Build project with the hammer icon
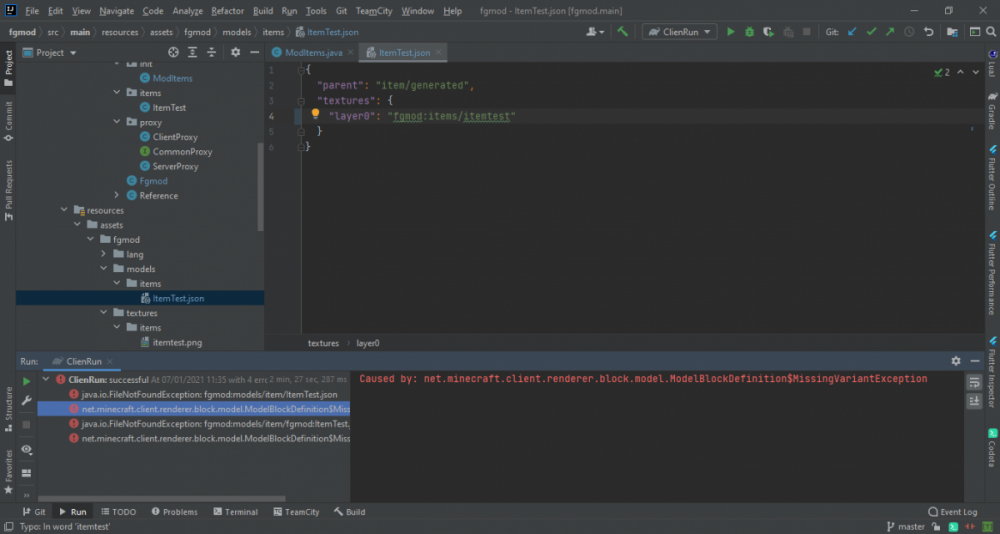The width and height of the screenshot is (1000, 534). click(622, 31)
